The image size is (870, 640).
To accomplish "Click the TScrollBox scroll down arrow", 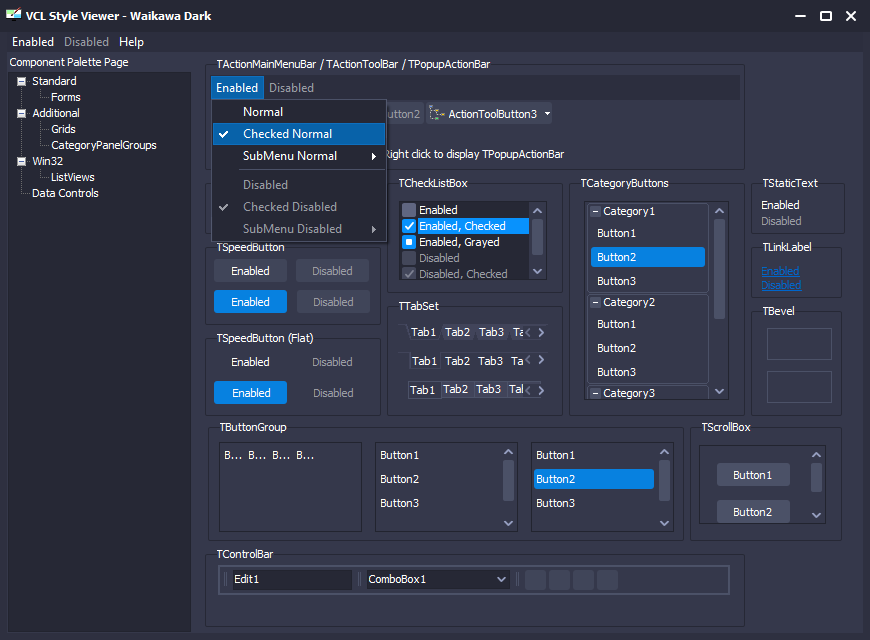I will coord(816,515).
